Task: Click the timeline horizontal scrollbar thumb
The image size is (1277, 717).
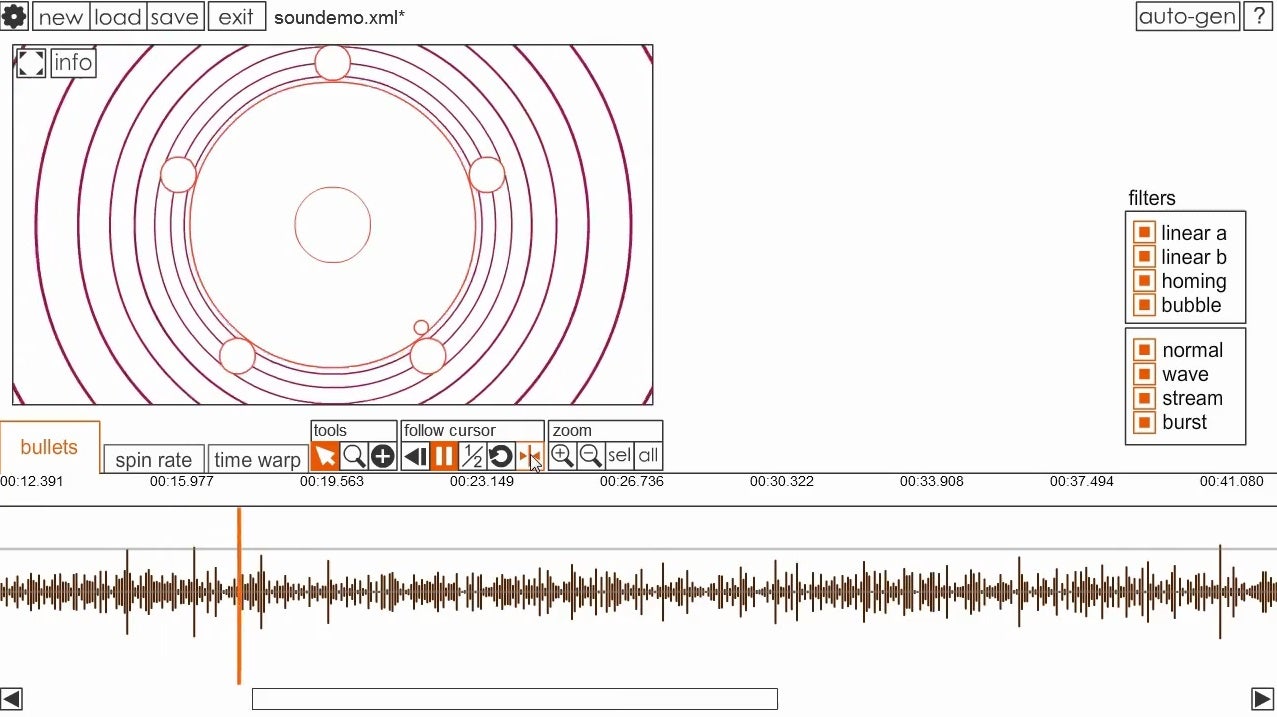Action: pyautogui.click(x=514, y=698)
